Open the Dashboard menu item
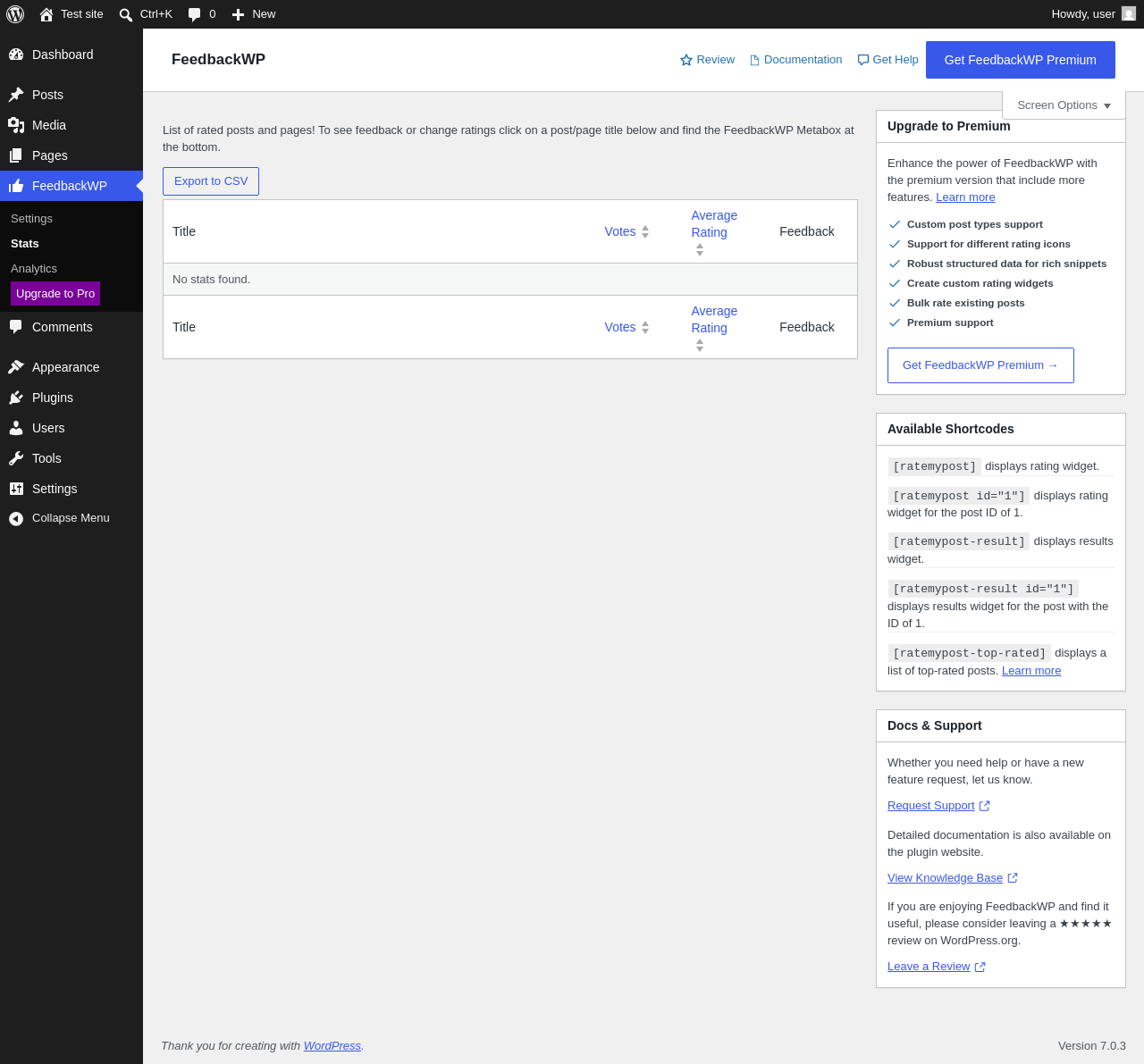The image size is (1144, 1064). click(x=71, y=54)
